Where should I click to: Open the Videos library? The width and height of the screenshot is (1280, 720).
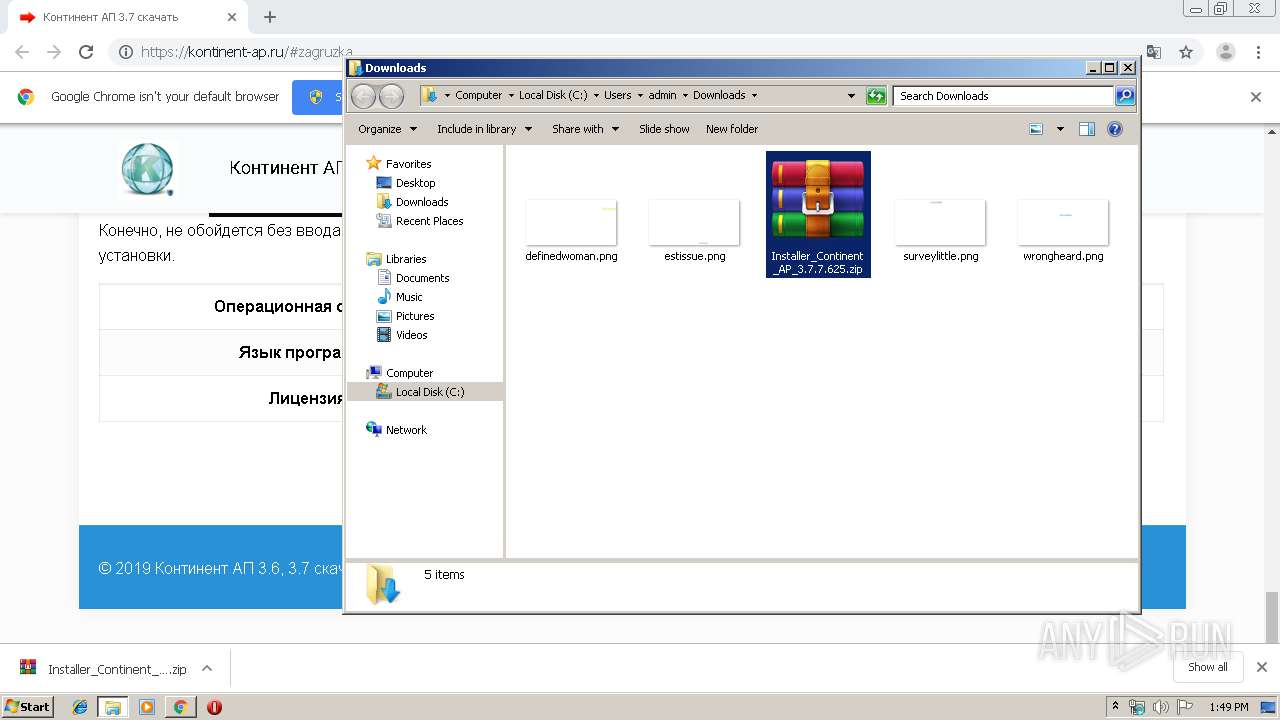411,335
